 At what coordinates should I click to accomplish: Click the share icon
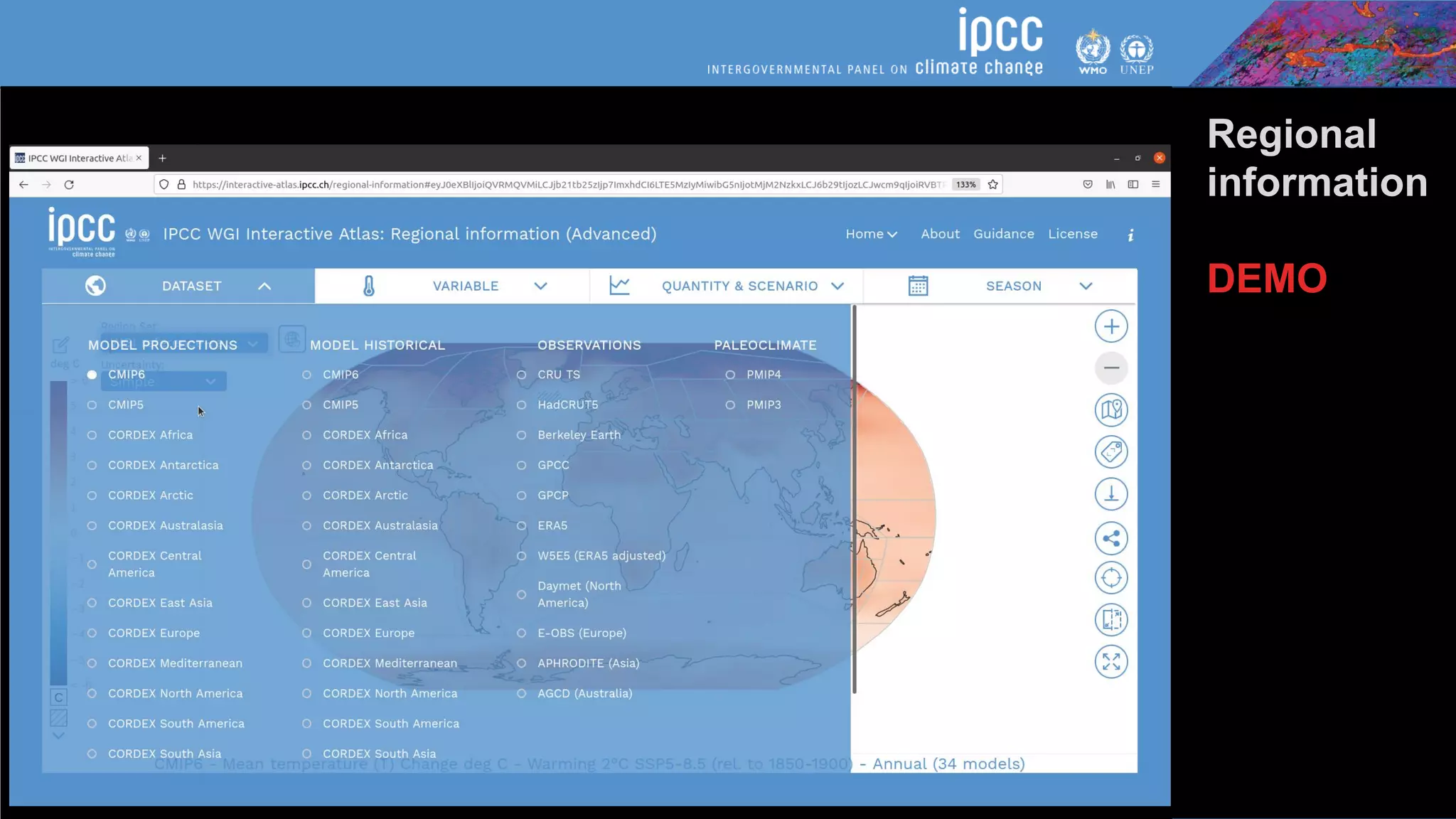point(1111,538)
